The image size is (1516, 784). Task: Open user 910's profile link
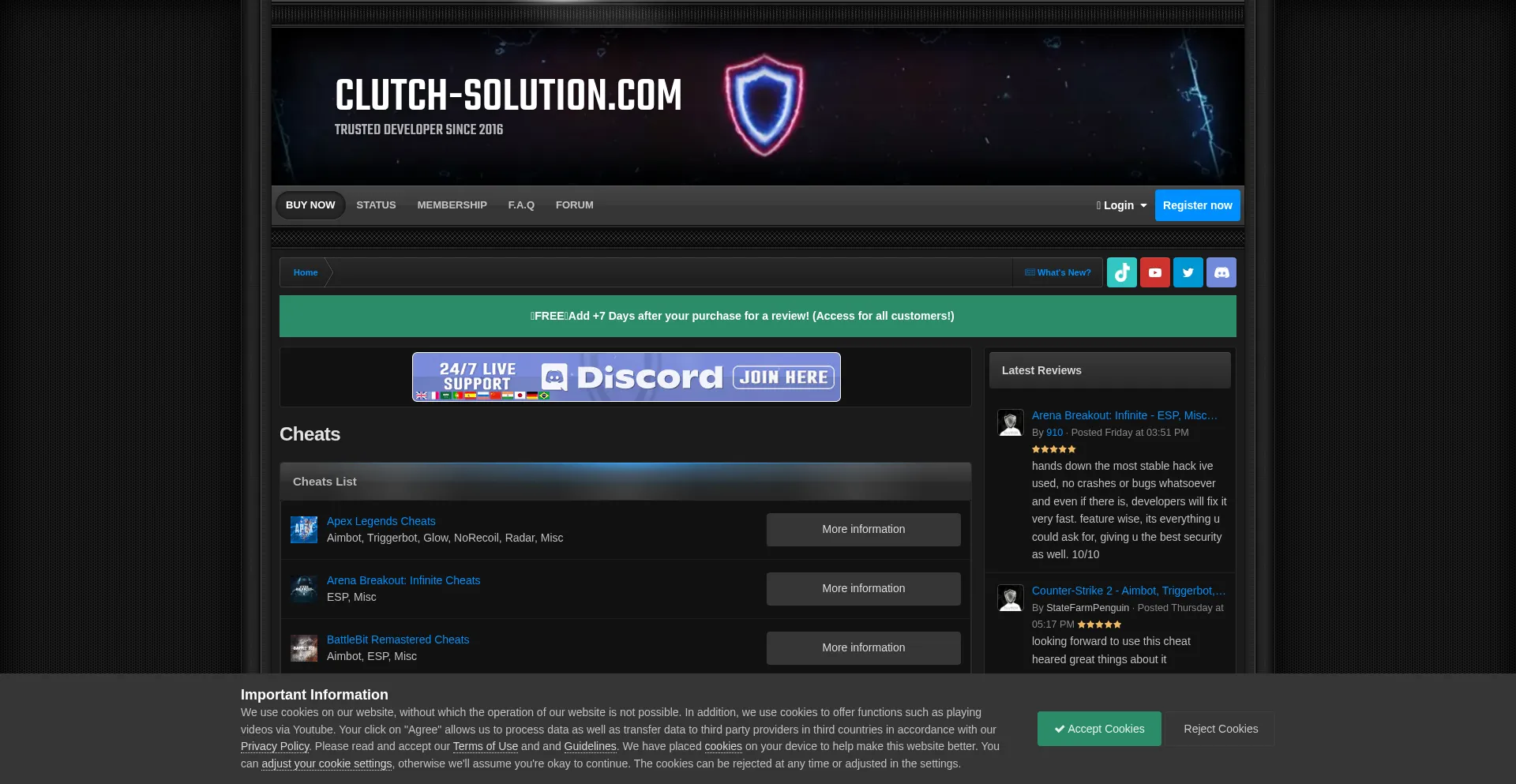coord(1054,433)
